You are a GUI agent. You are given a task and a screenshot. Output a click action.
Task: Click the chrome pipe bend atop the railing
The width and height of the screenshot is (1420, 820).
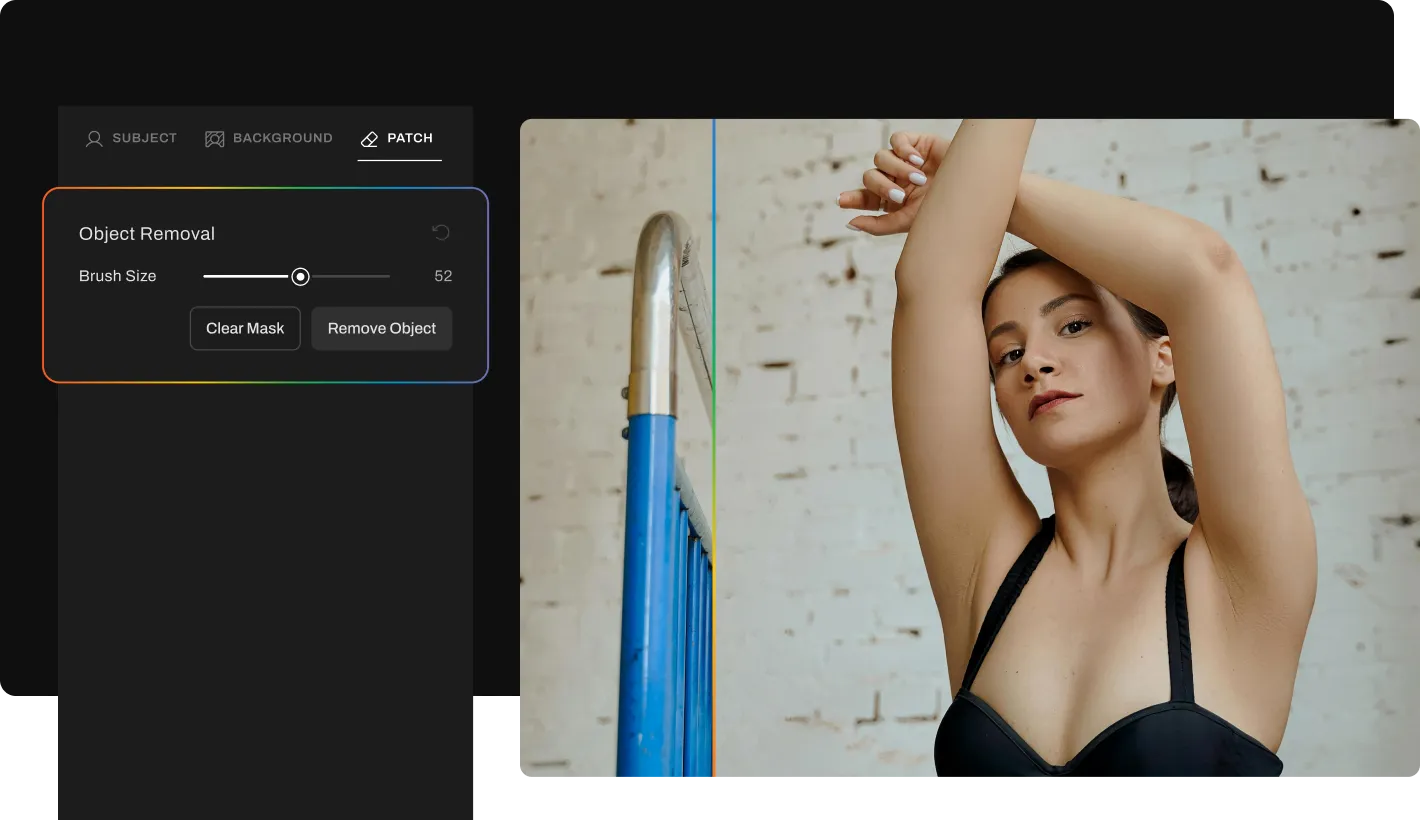click(x=662, y=250)
